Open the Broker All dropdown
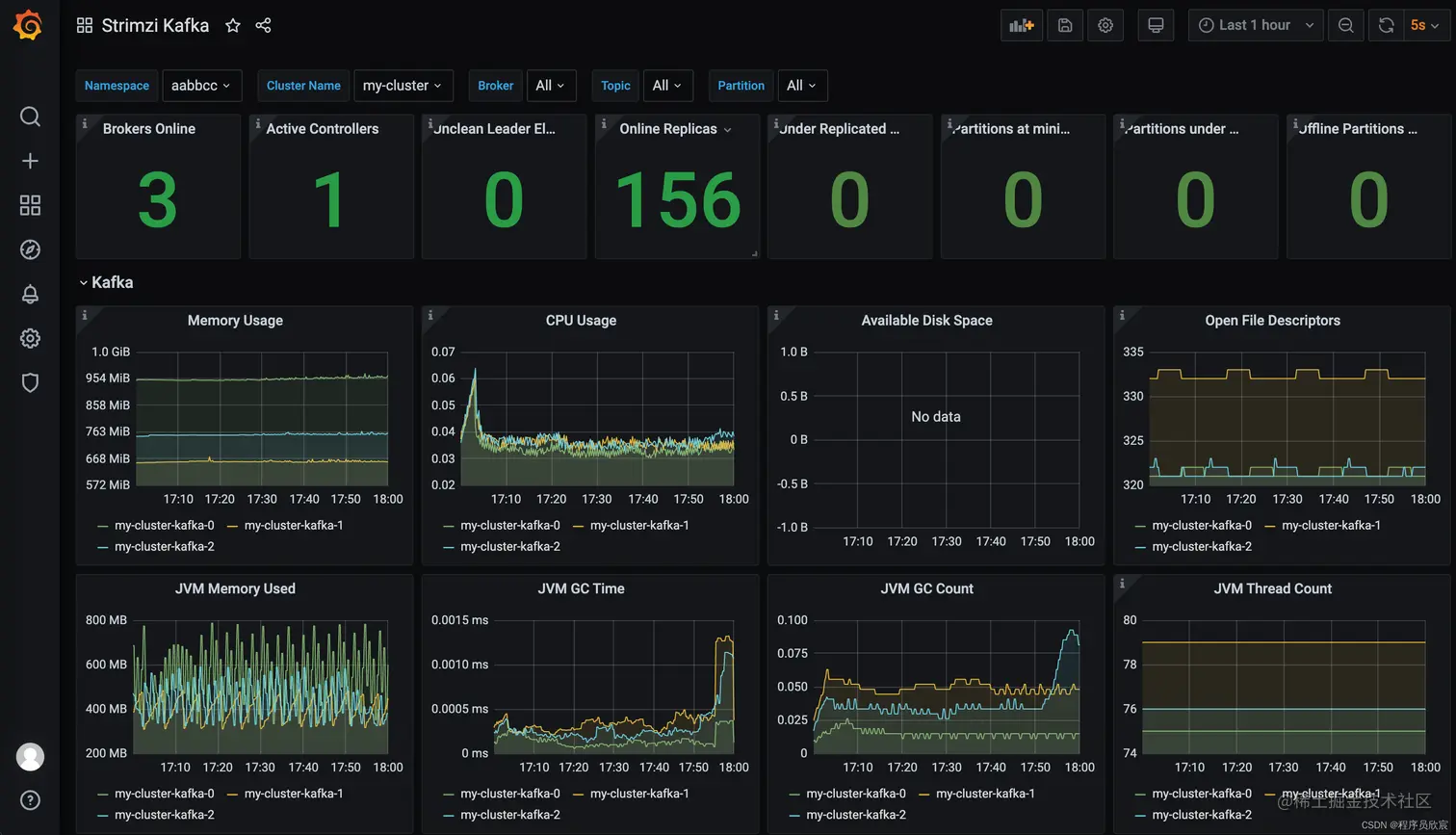1456x835 pixels. [552, 86]
